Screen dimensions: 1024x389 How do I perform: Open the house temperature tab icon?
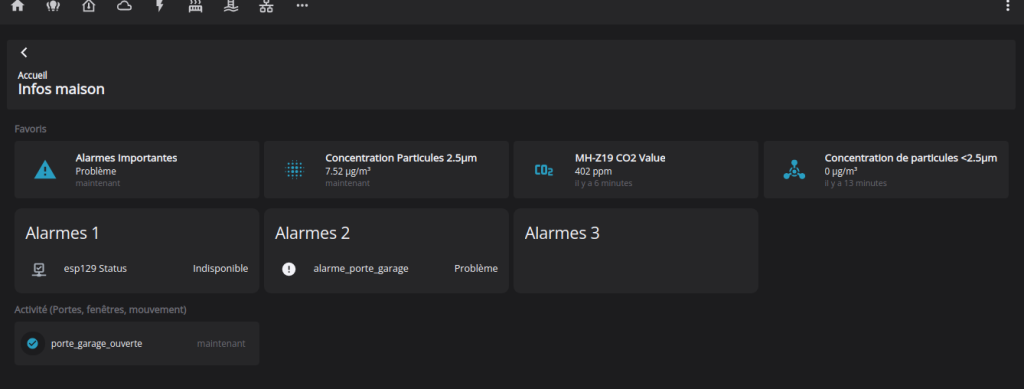pyautogui.click(x=89, y=6)
